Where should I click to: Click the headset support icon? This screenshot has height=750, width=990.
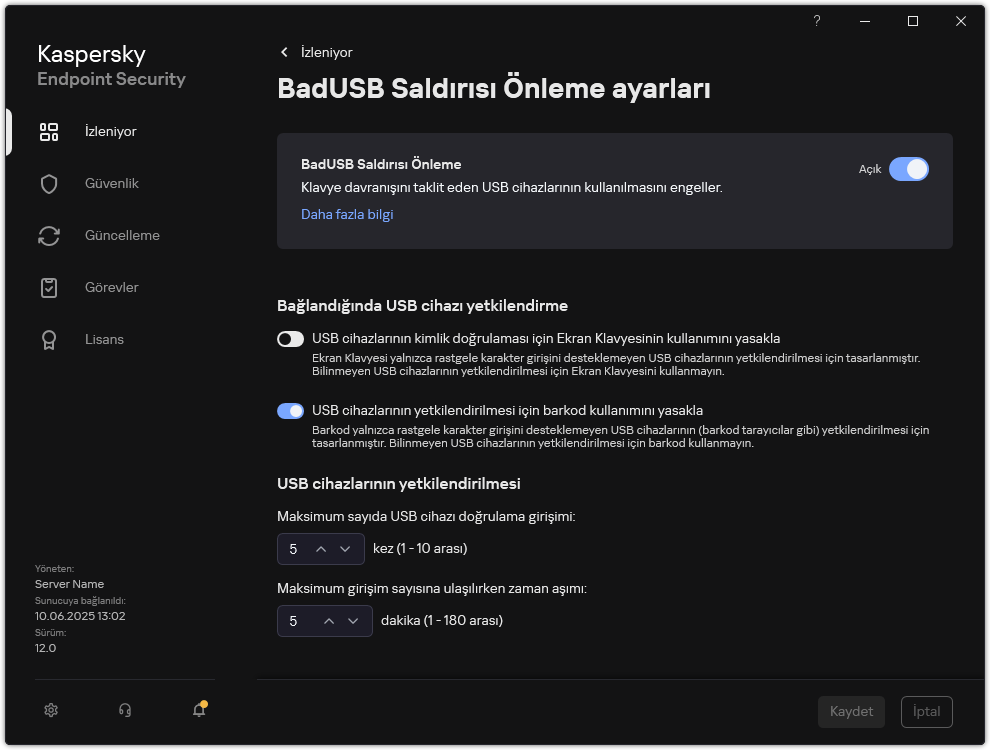click(x=125, y=709)
